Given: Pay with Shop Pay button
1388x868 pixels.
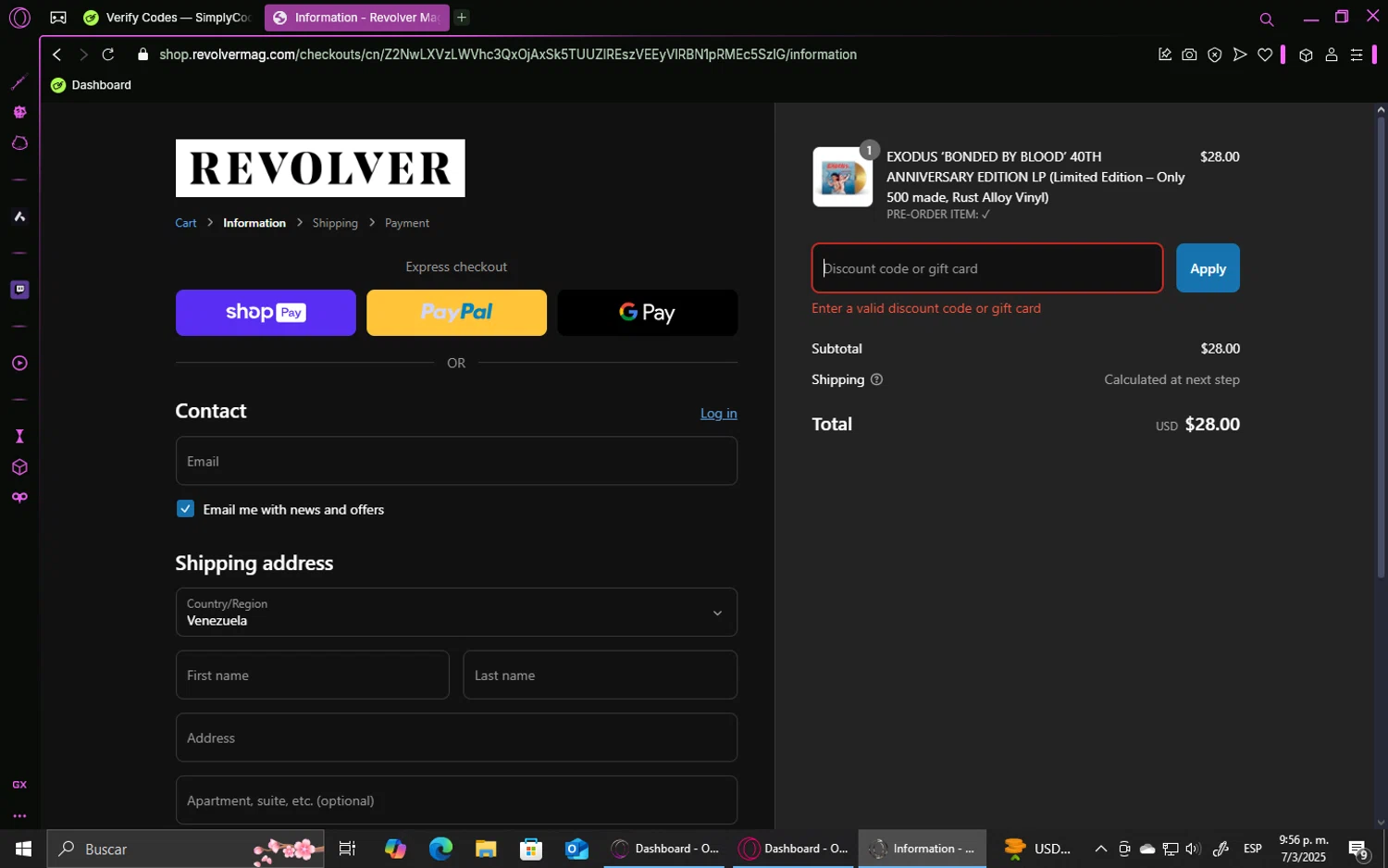Looking at the screenshot, I should point(266,313).
